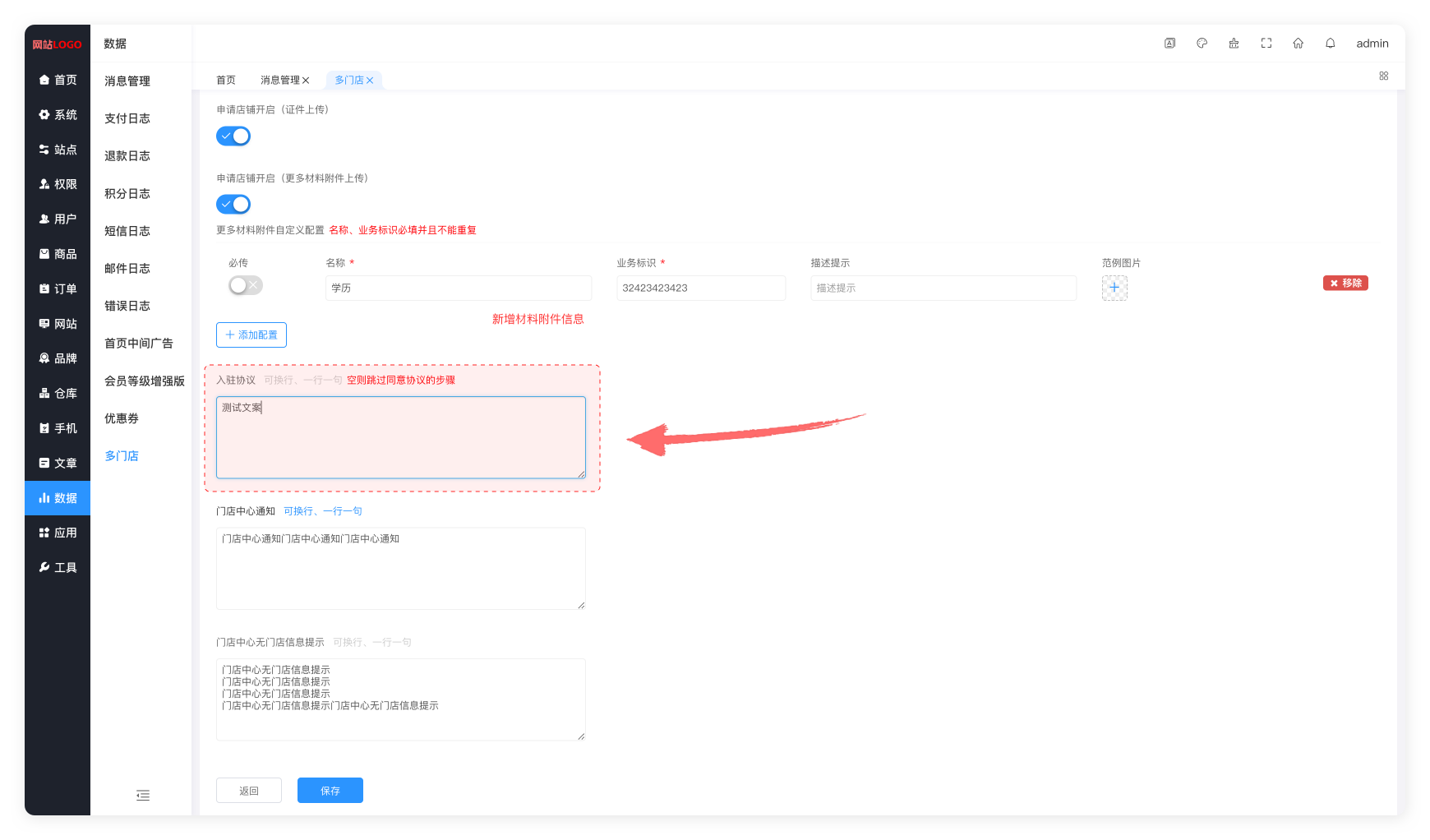Open the tab options grid menu
Screen dimensions: 1430x840
[1383, 76]
